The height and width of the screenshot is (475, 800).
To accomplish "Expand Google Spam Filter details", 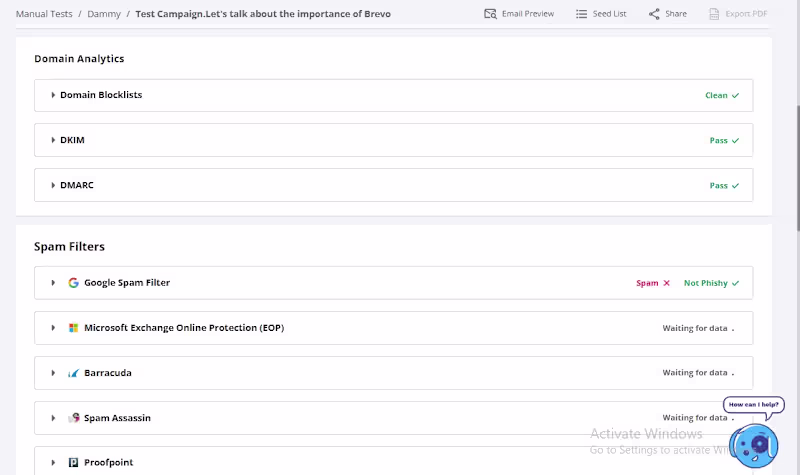I will pyautogui.click(x=53, y=283).
